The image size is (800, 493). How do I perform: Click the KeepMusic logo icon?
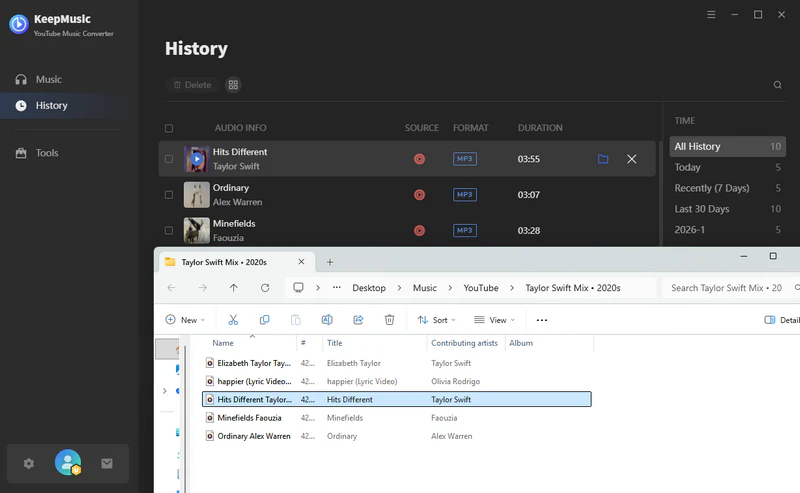(x=19, y=24)
